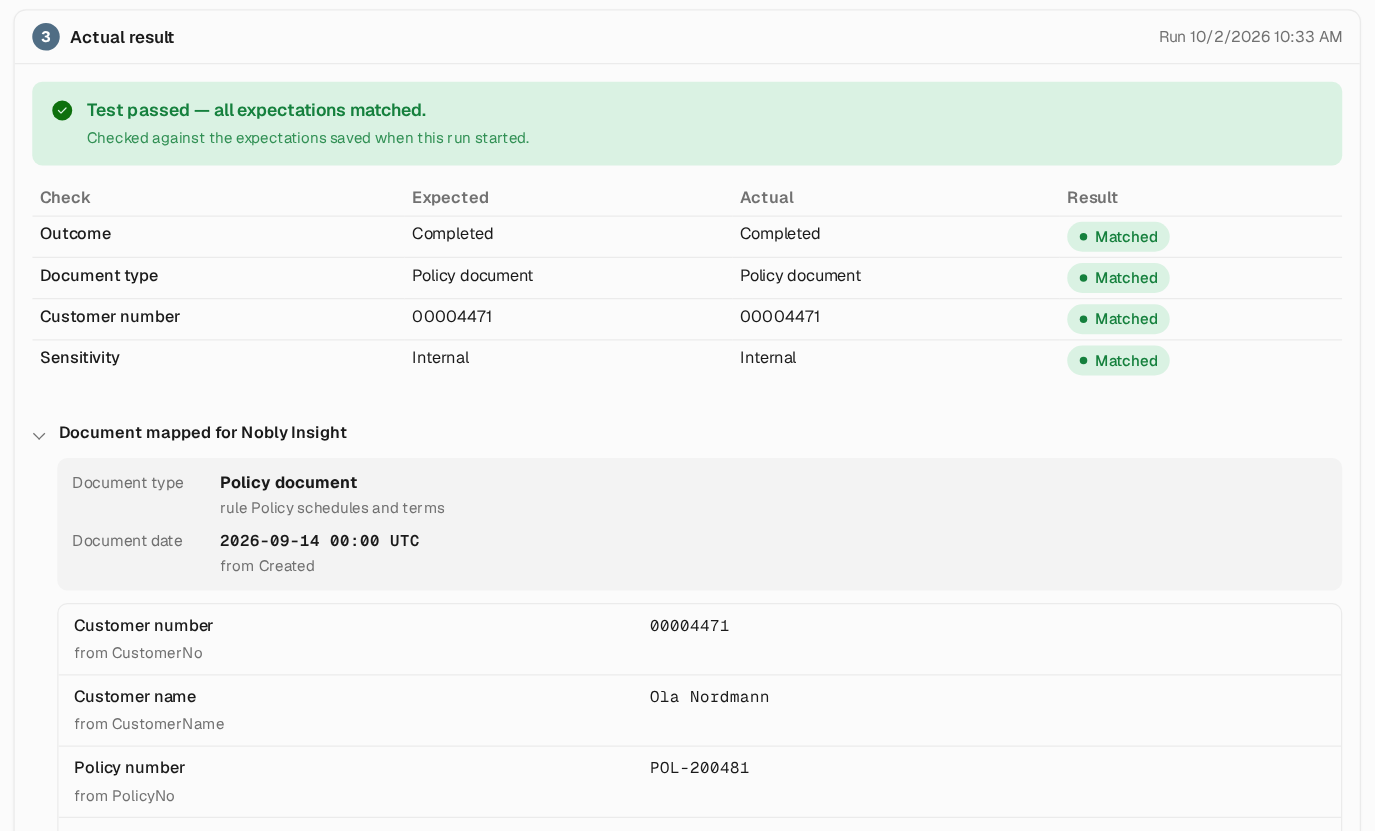
Task: Click the Check column header
Action: 65,197
